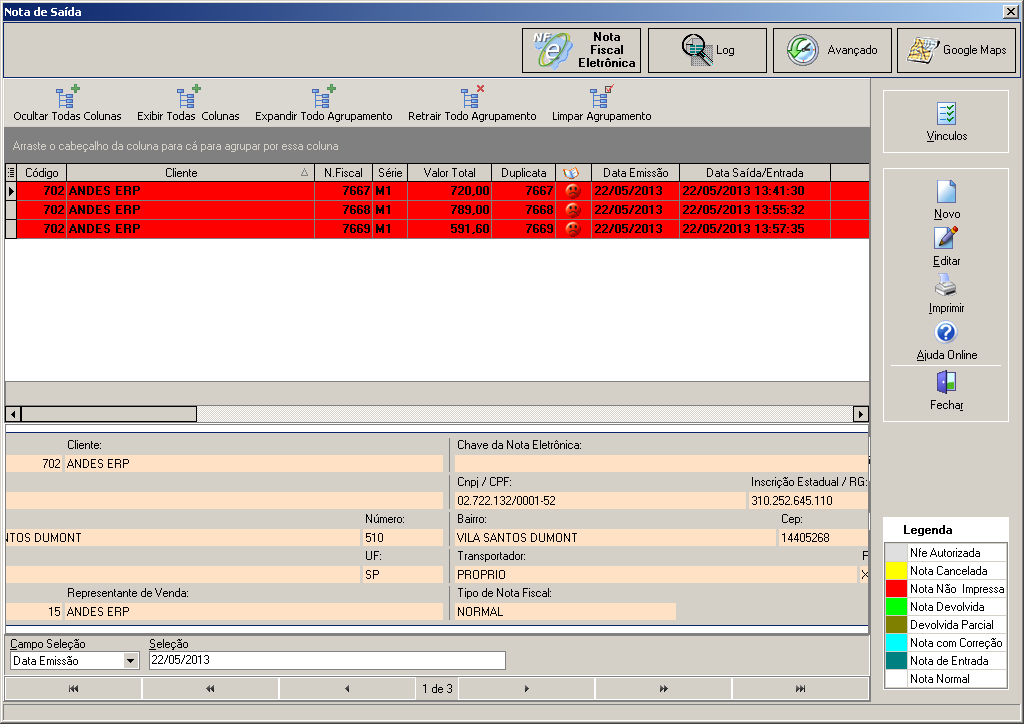Click the status icon column header
The image size is (1024, 724).
coord(573,173)
